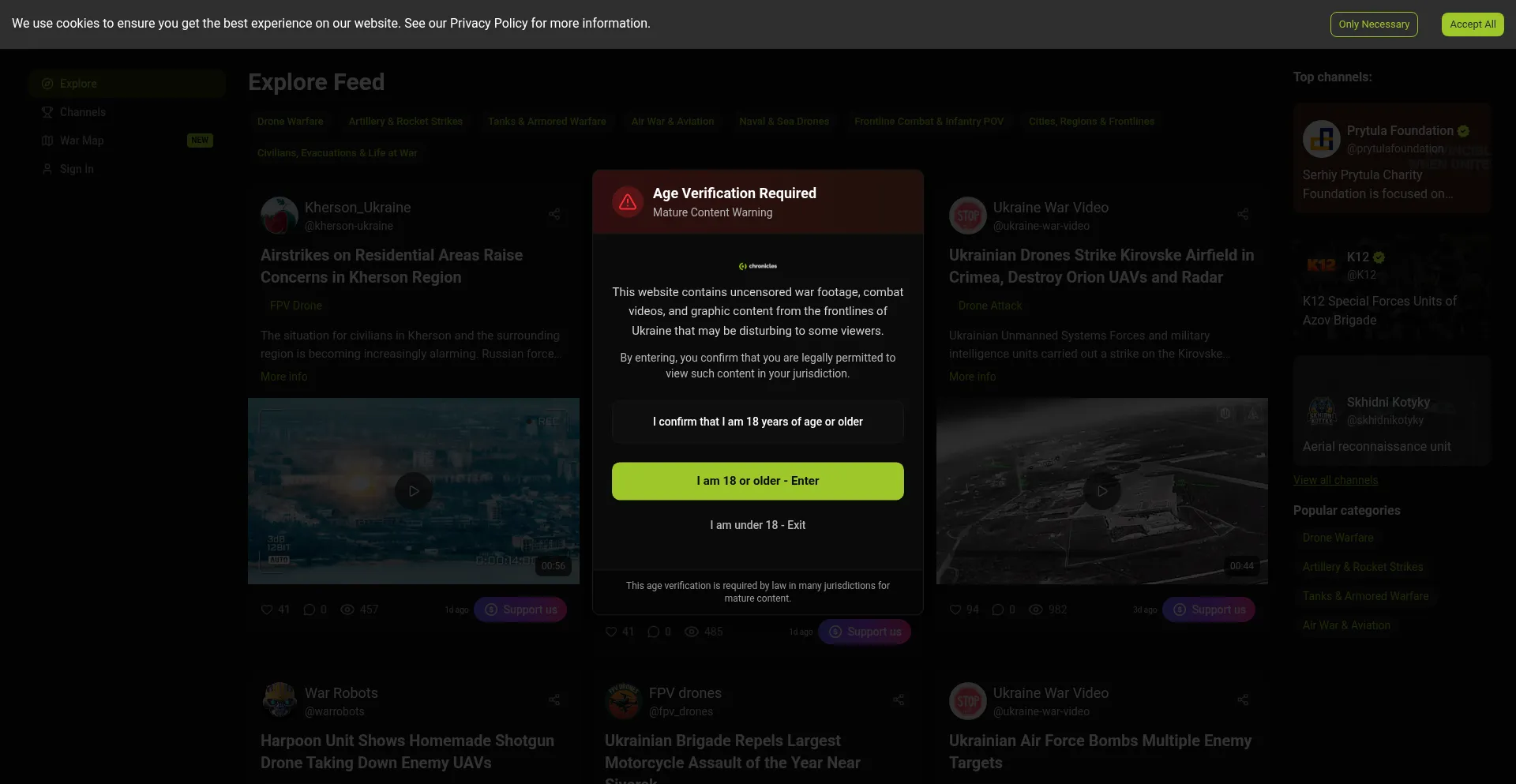This screenshot has height=784, width=1516.
Task: Open the War Robots channel avatar
Action: [280, 701]
